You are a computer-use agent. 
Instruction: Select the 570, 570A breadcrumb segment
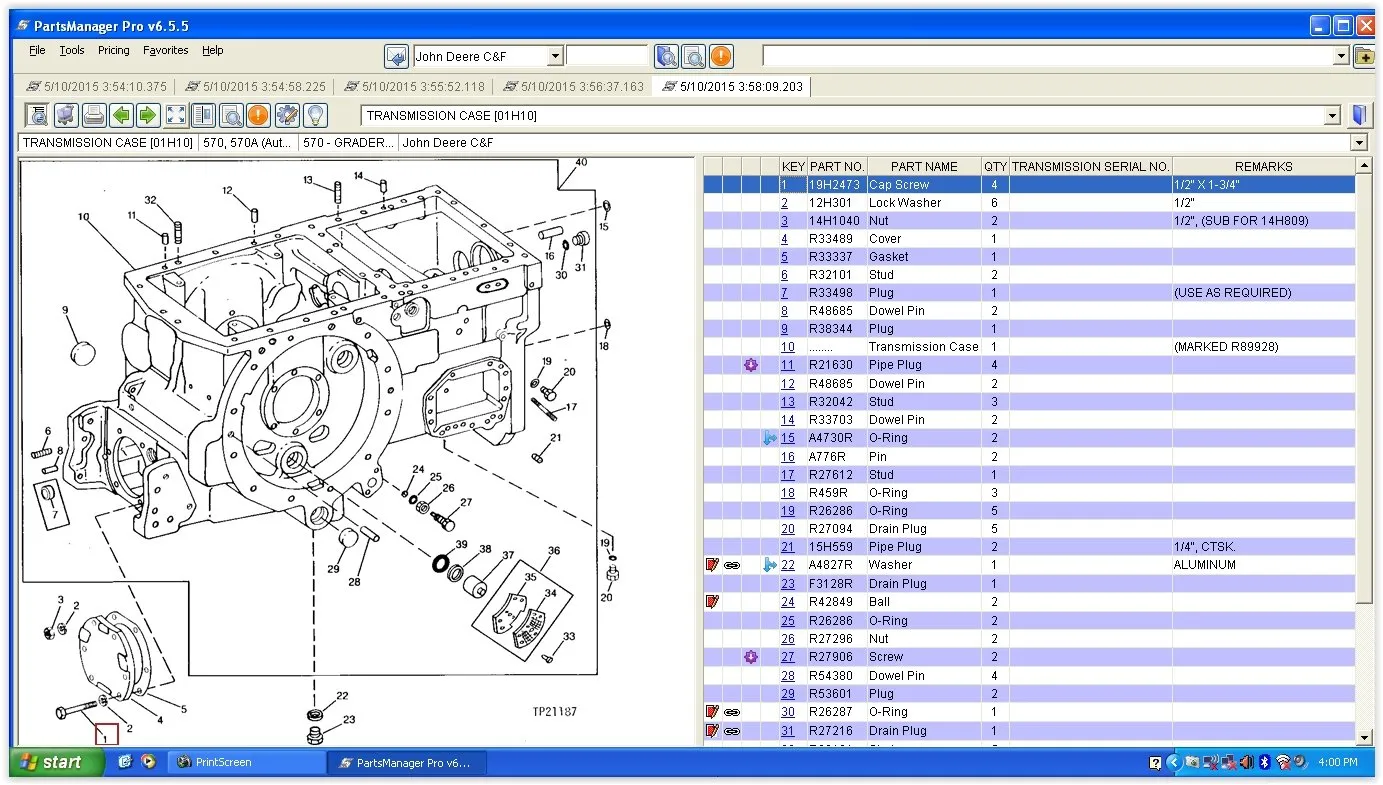[248, 143]
